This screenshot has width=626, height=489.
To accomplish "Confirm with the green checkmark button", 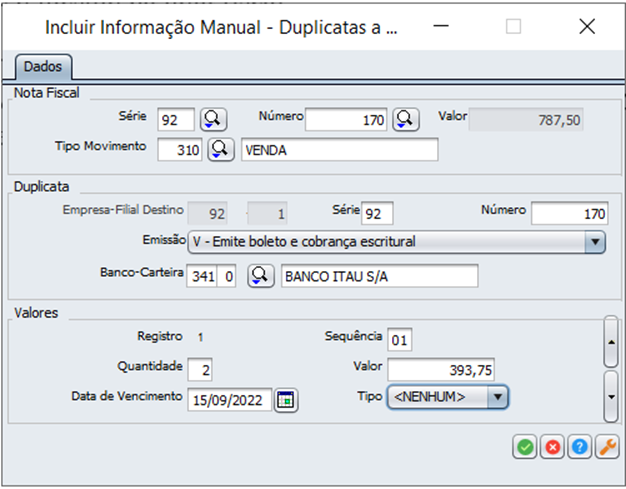I will (525, 448).
